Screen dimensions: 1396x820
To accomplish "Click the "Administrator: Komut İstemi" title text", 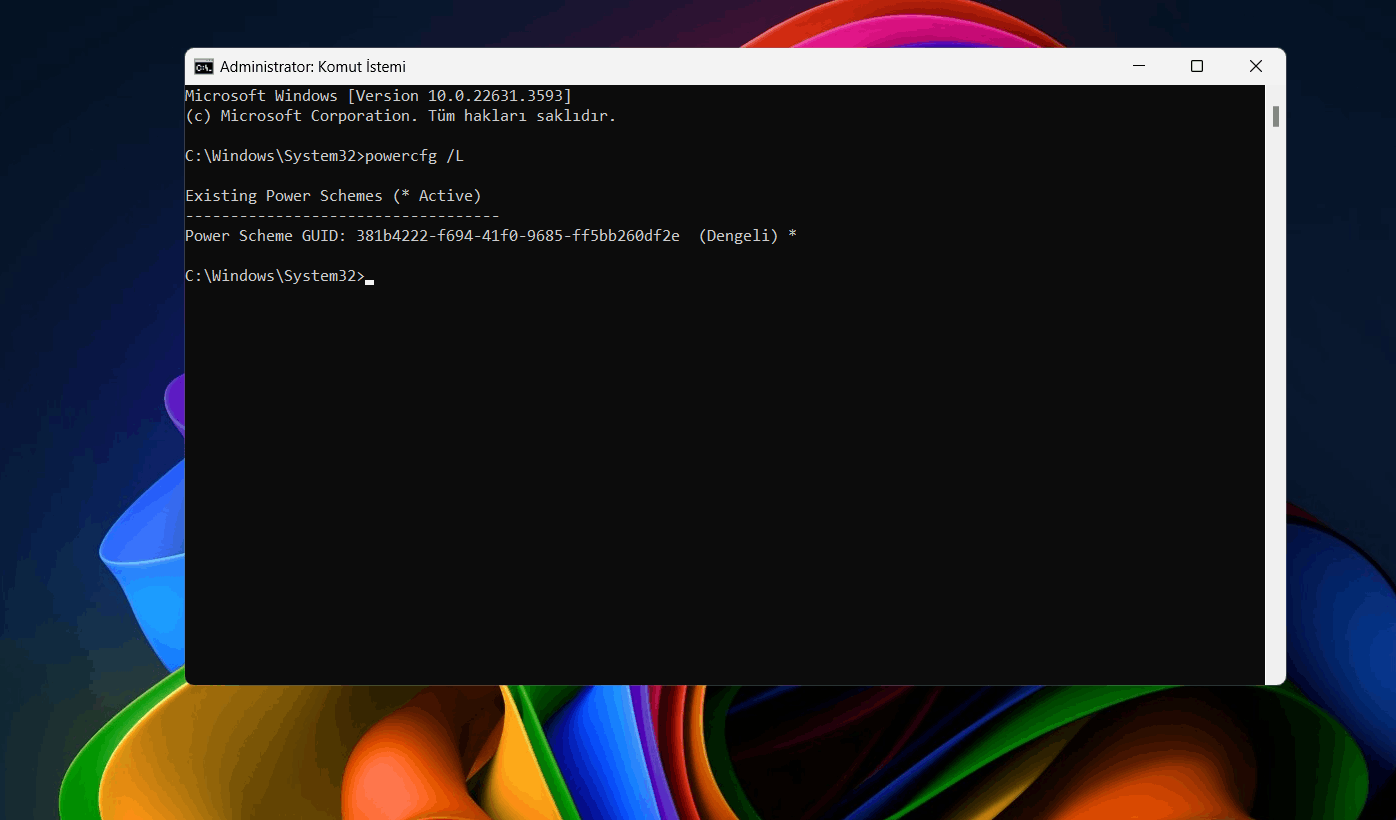I will point(313,67).
